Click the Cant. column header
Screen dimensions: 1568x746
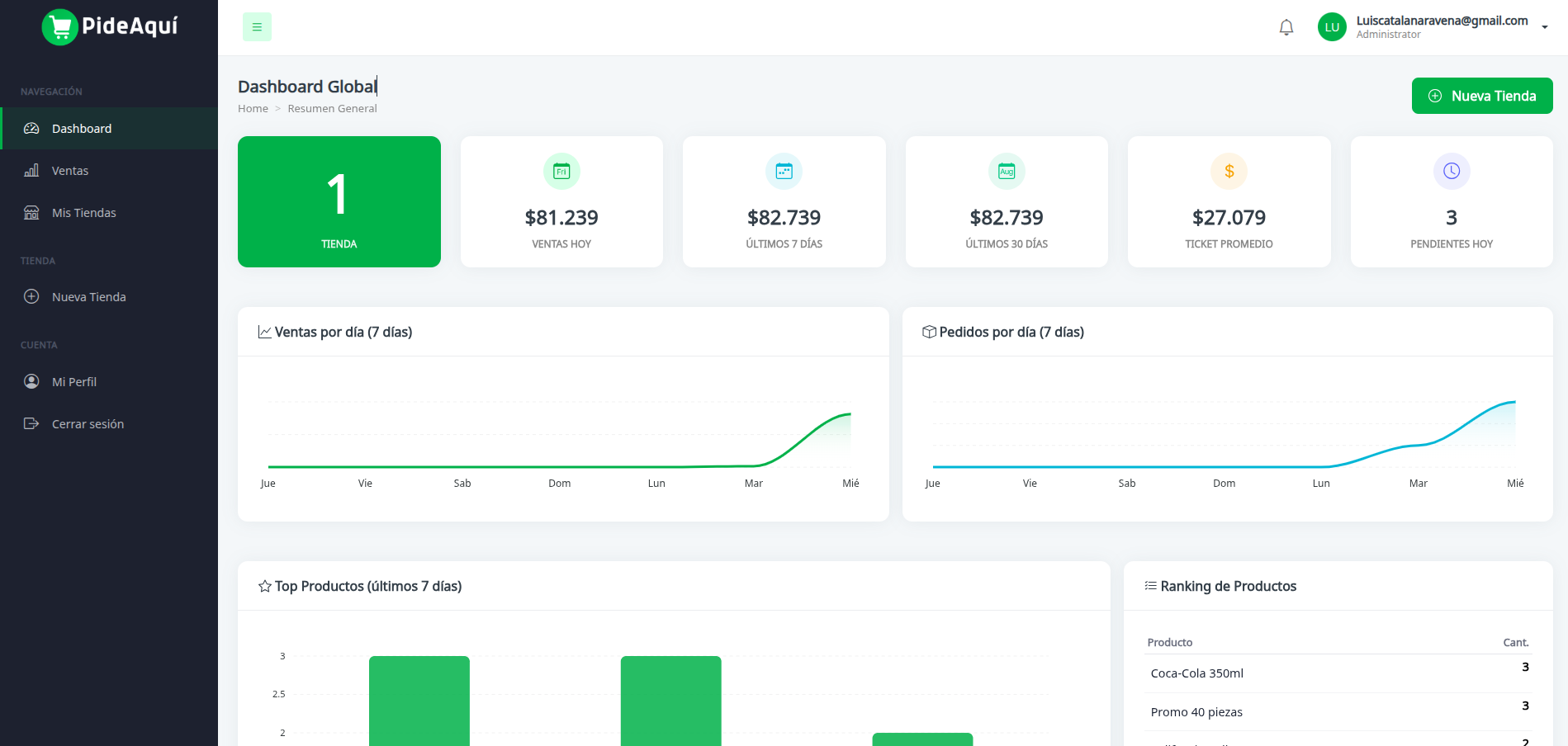[x=1516, y=643]
